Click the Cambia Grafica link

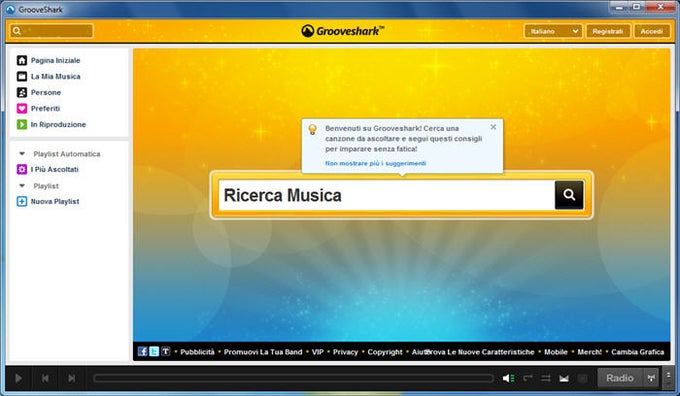(x=638, y=352)
